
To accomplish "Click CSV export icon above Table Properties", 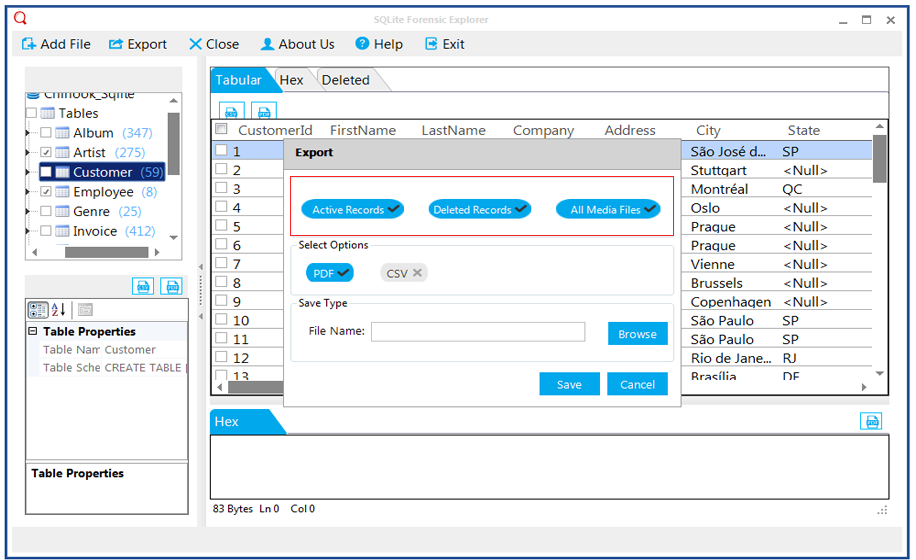I will [x=143, y=286].
